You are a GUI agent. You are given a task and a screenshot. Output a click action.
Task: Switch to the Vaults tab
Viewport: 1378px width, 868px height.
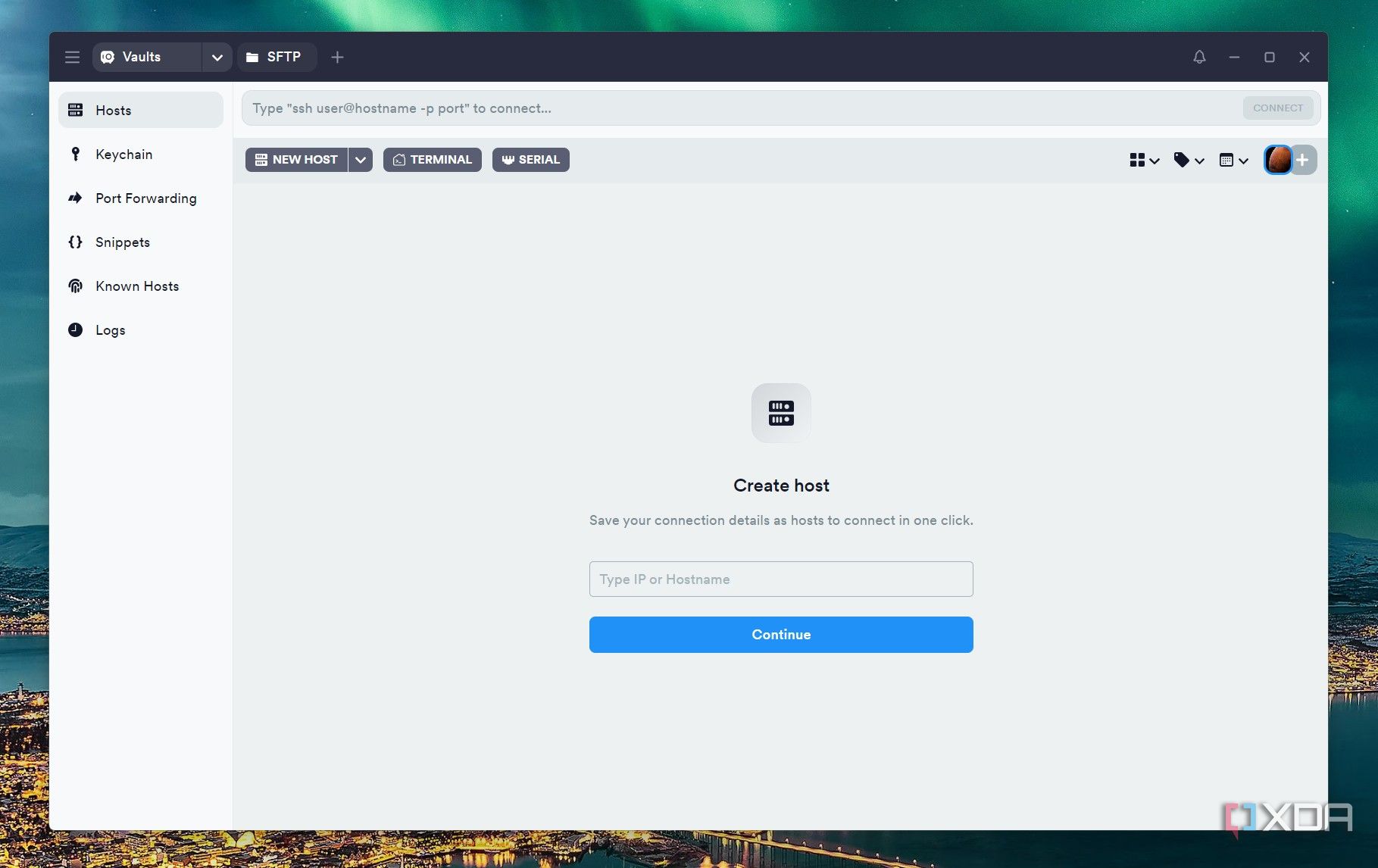pyautogui.click(x=147, y=57)
